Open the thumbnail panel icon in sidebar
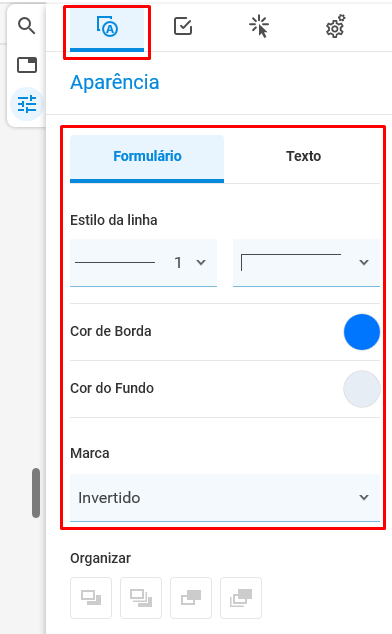Screen dimensions: 392x634 click(x=27, y=65)
